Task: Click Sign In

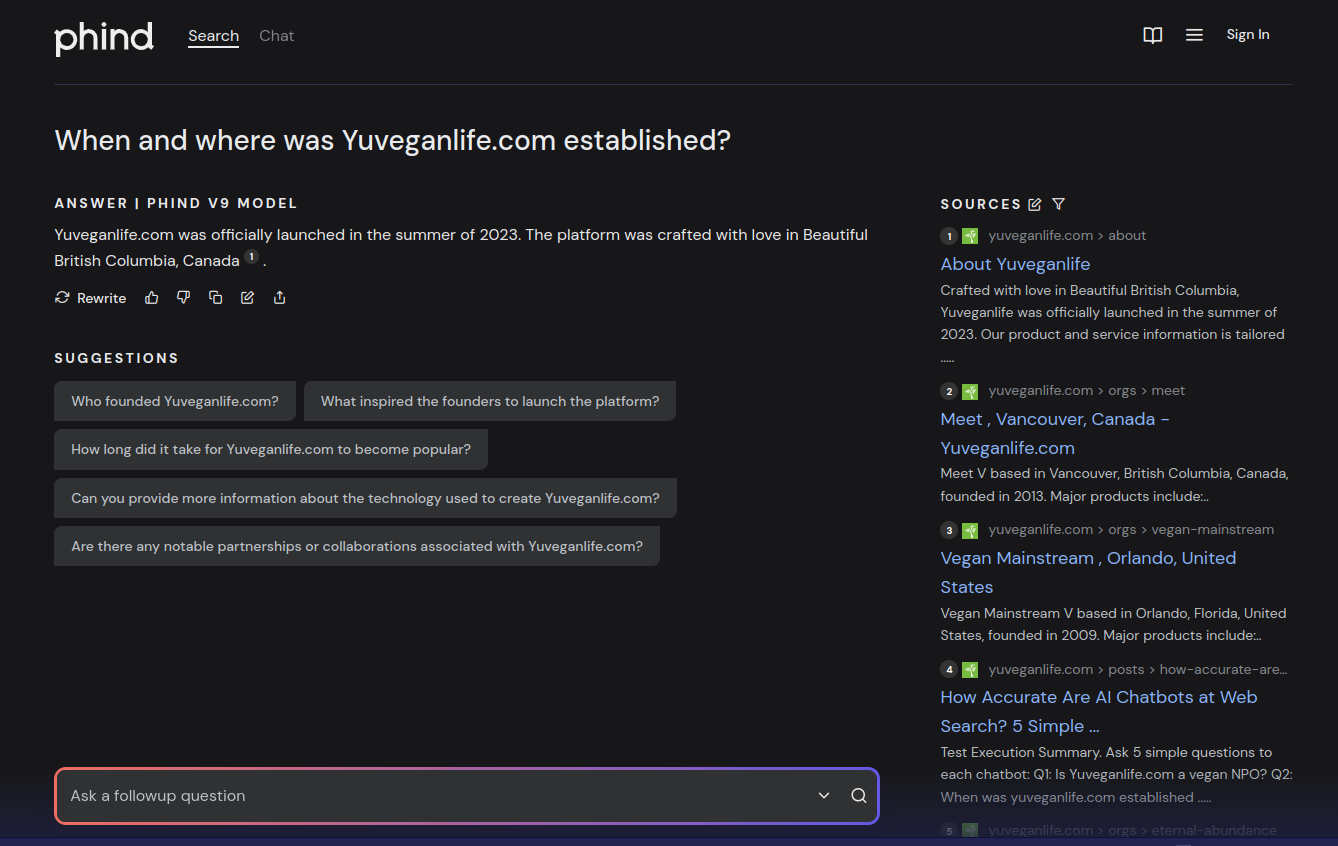Action: tap(1248, 35)
